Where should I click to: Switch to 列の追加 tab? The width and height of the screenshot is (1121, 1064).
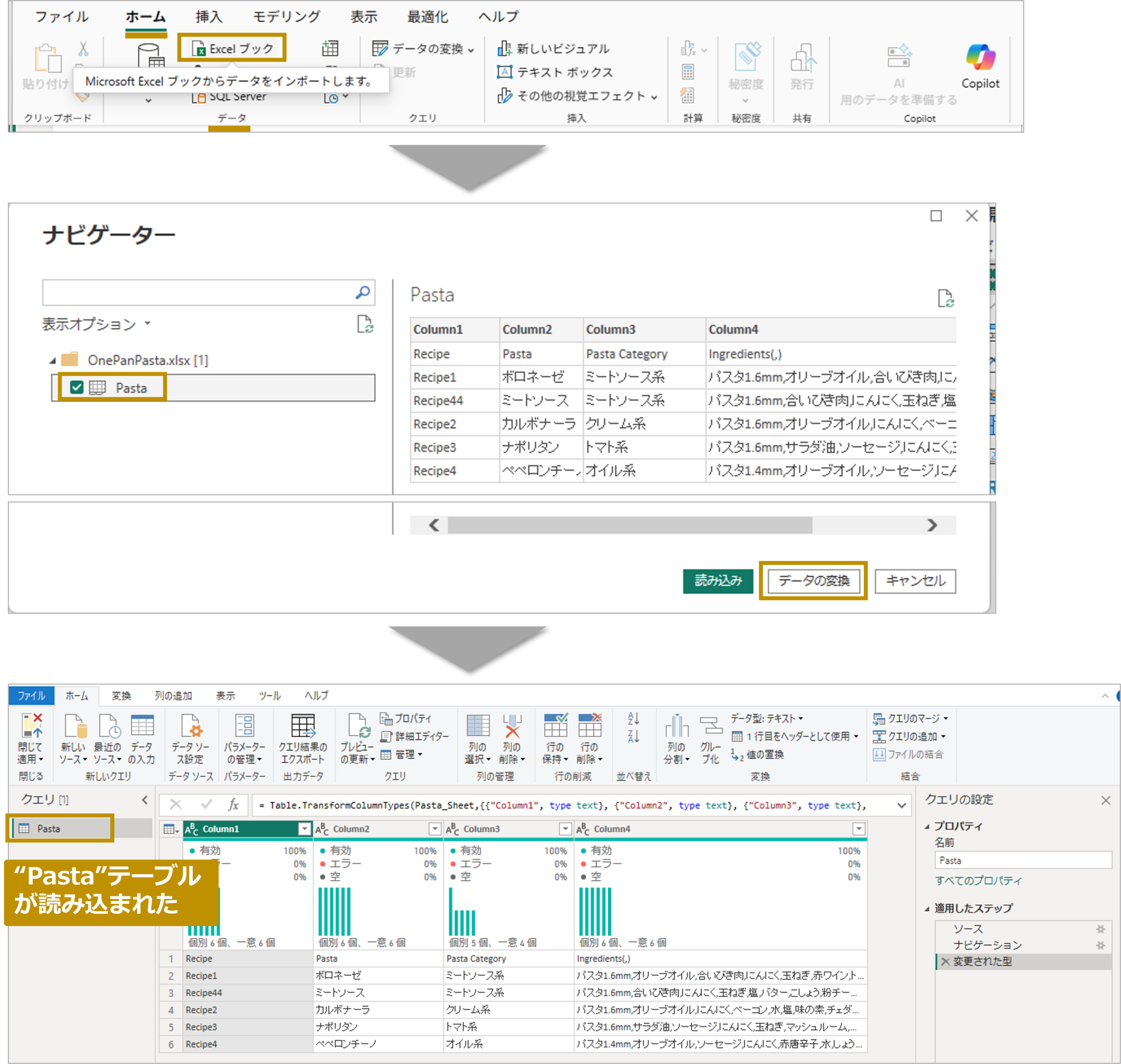(173, 695)
